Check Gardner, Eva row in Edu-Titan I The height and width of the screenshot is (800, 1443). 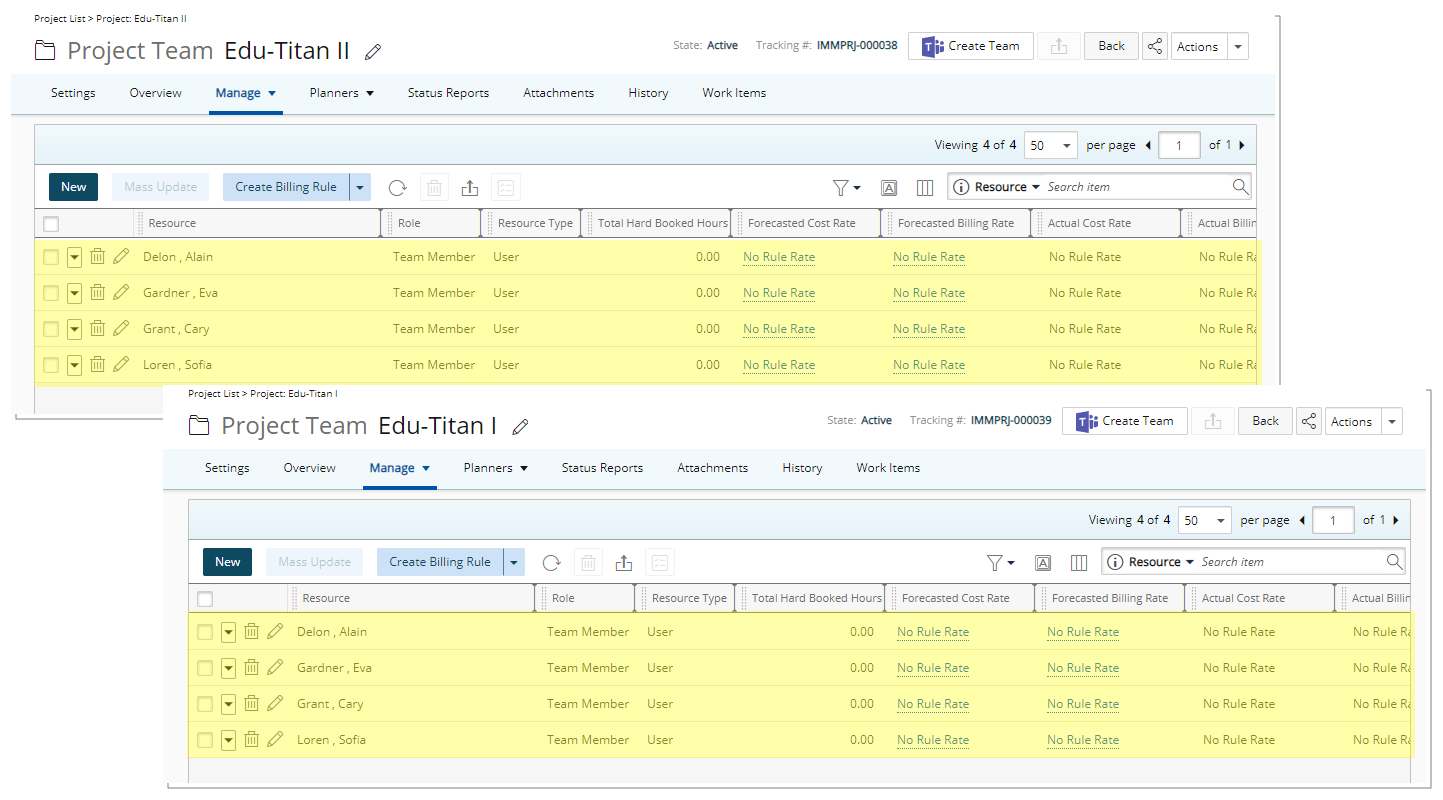tap(205, 668)
